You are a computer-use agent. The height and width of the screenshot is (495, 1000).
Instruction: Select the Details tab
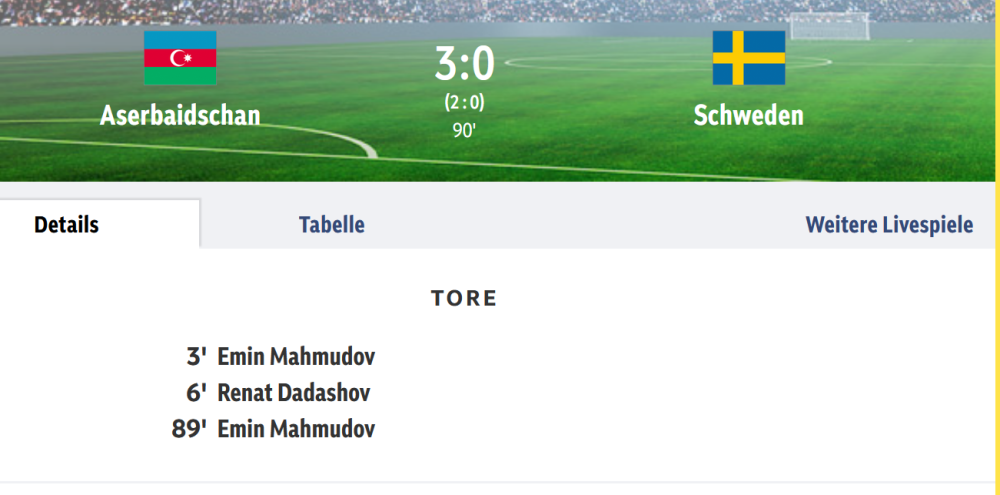pos(67,224)
